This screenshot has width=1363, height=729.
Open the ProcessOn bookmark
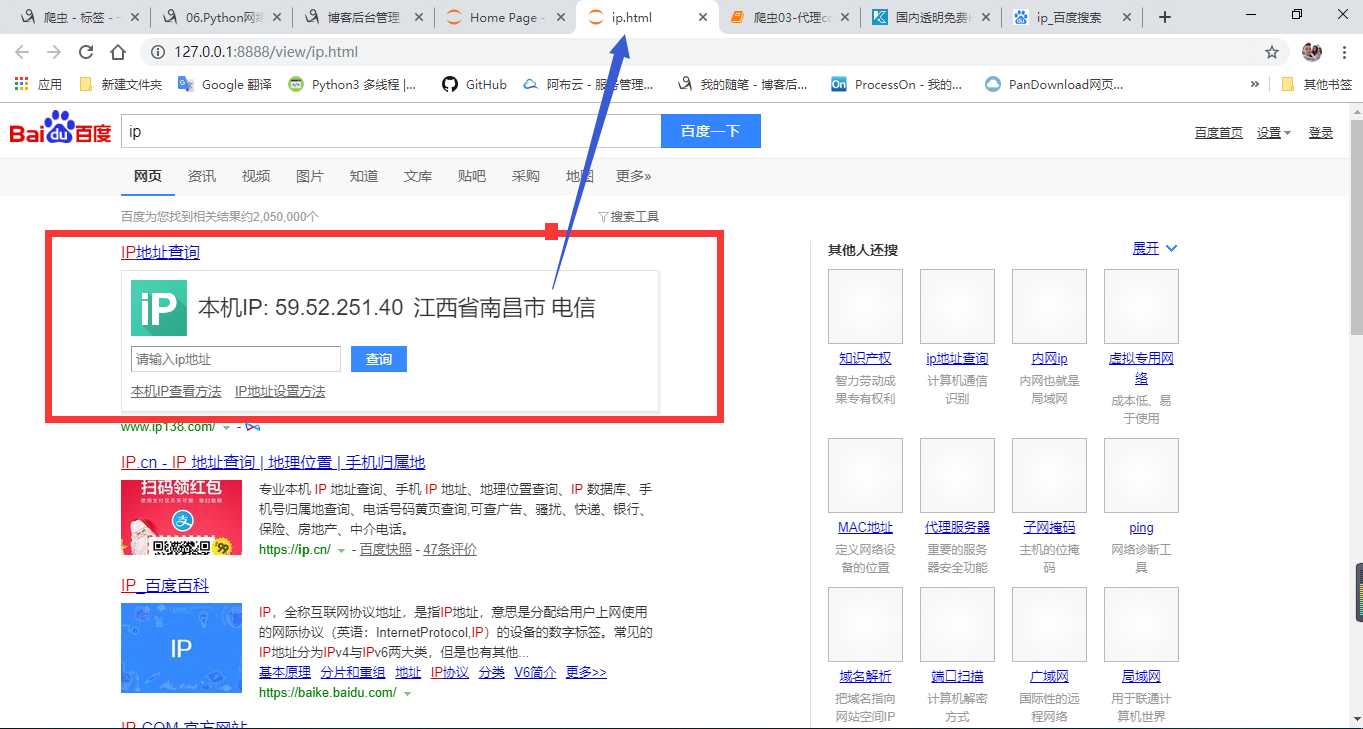(x=897, y=85)
